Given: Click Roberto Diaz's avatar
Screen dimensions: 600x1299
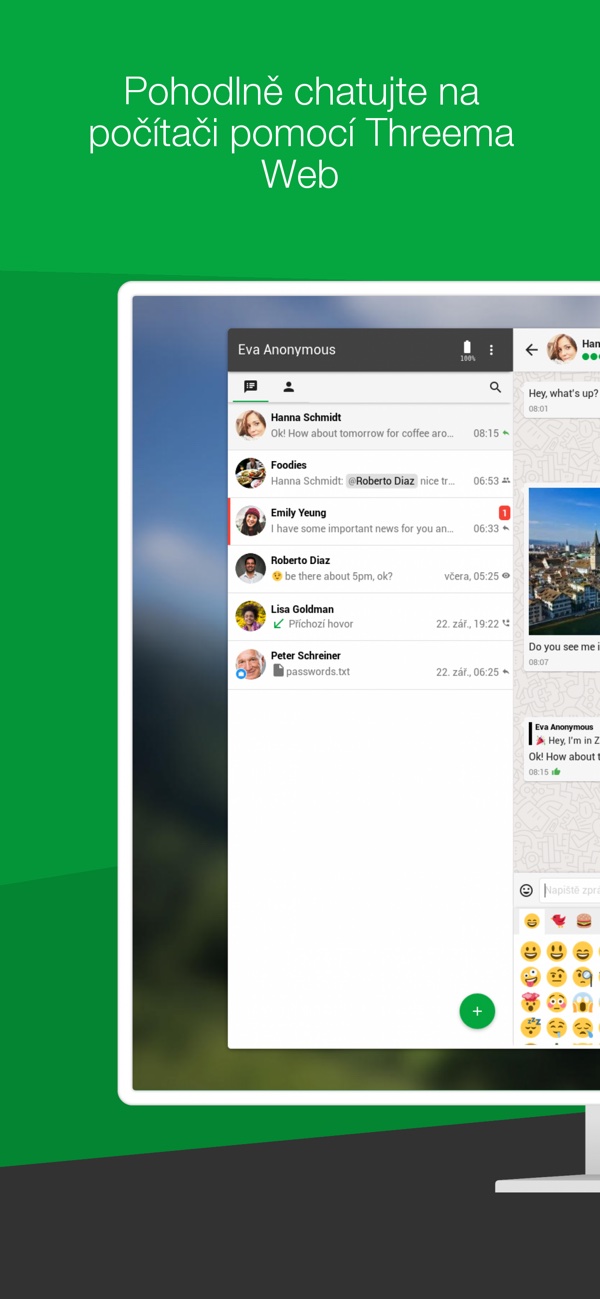Looking at the screenshot, I should 250,569.
